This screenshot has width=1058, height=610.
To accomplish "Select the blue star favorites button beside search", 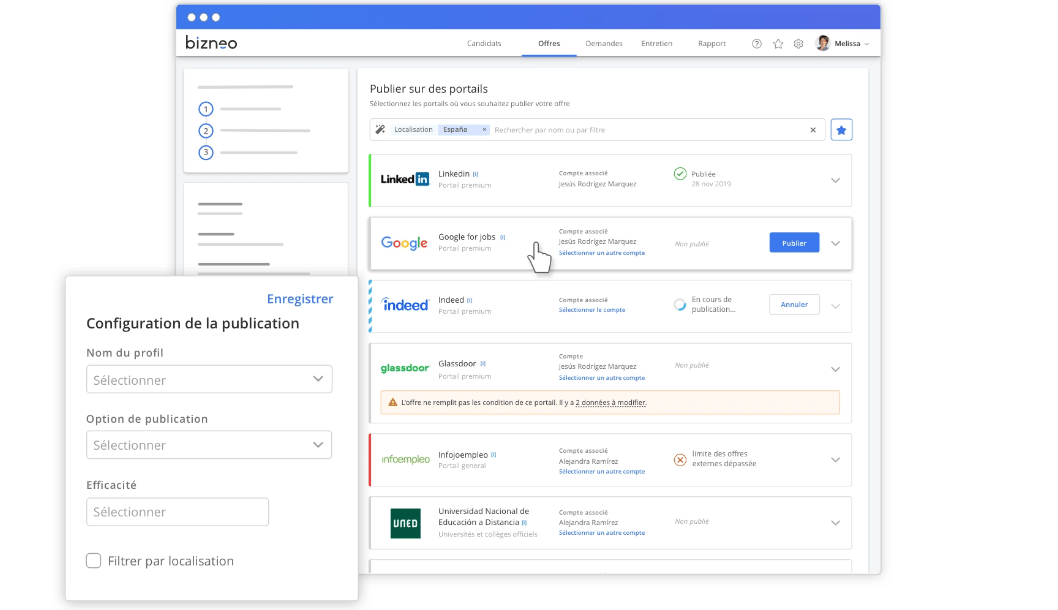I will (841, 129).
